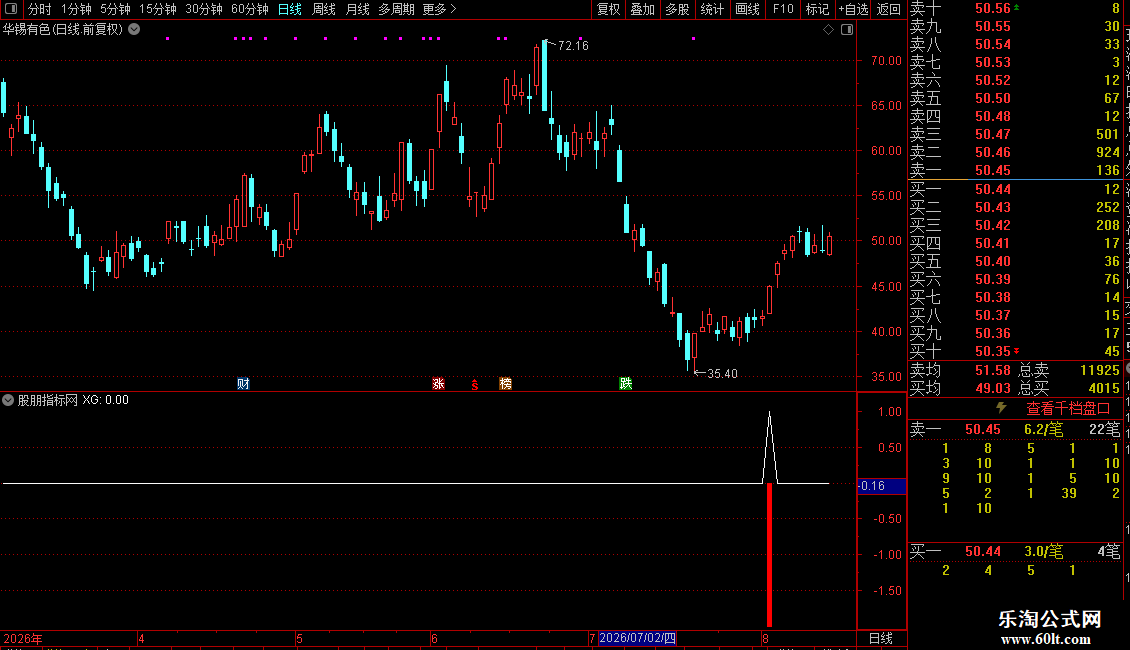Click the 35.40 low price label
1130x650 pixels.
point(722,373)
